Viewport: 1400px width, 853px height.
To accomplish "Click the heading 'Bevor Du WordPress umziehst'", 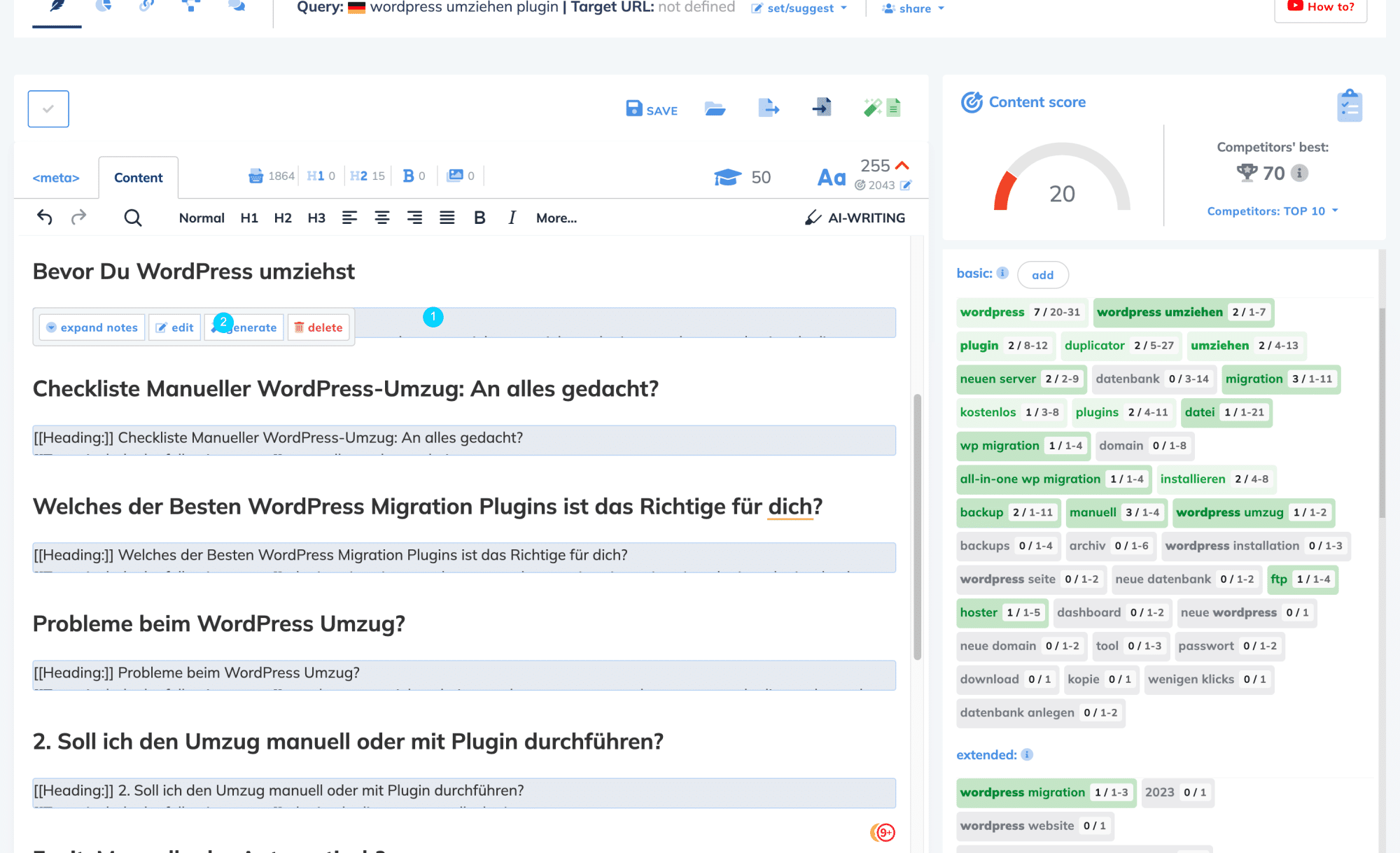I will [x=194, y=272].
